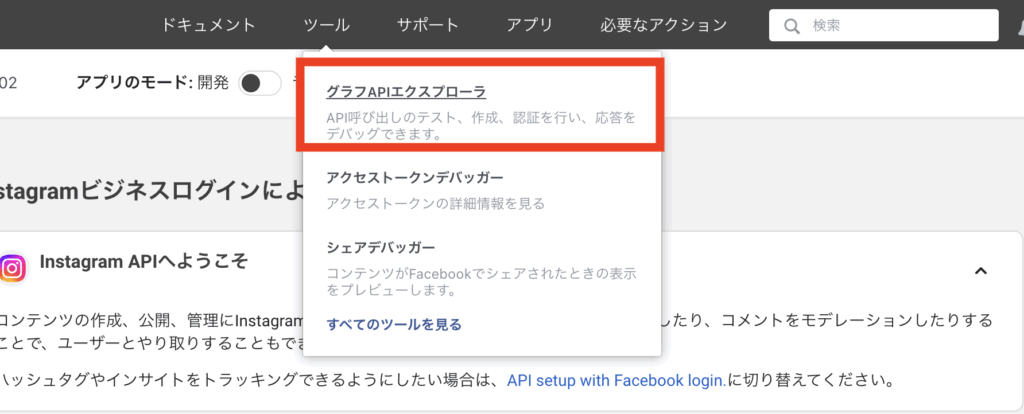The width and height of the screenshot is (1024, 414).
Task: Toggle the アプリのモード switch
Action: coord(259,83)
